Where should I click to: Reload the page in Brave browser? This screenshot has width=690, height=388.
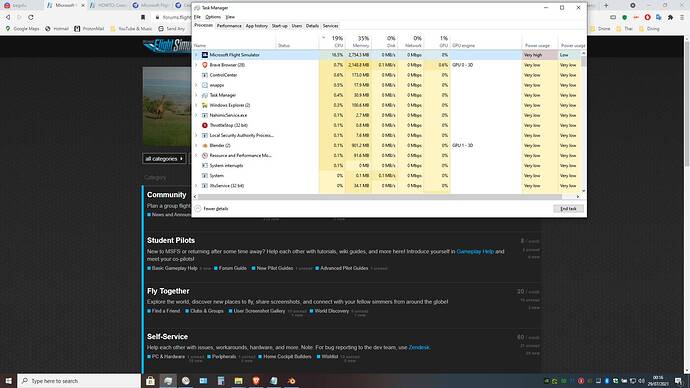pos(31,17)
